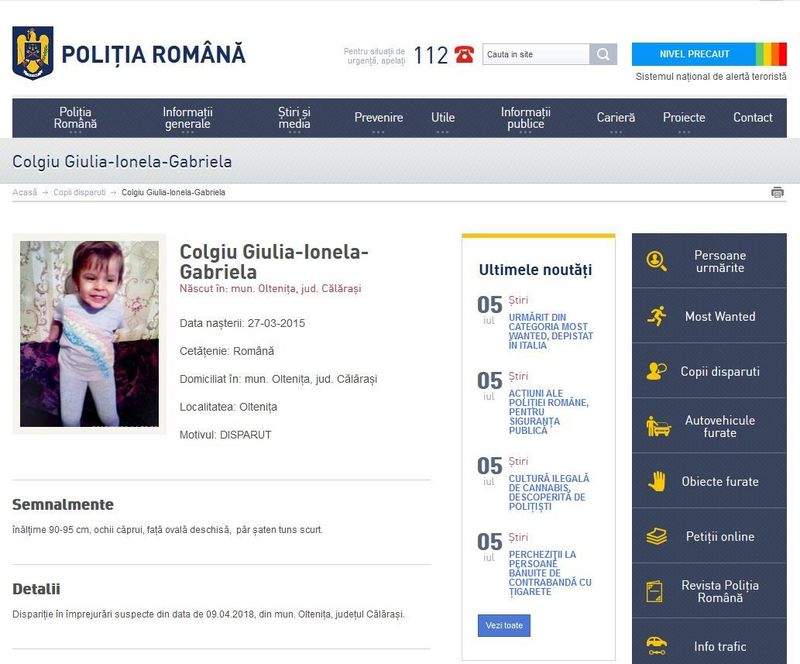
Task: Click the Info trafic car icon
Action: click(x=656, y=645)
